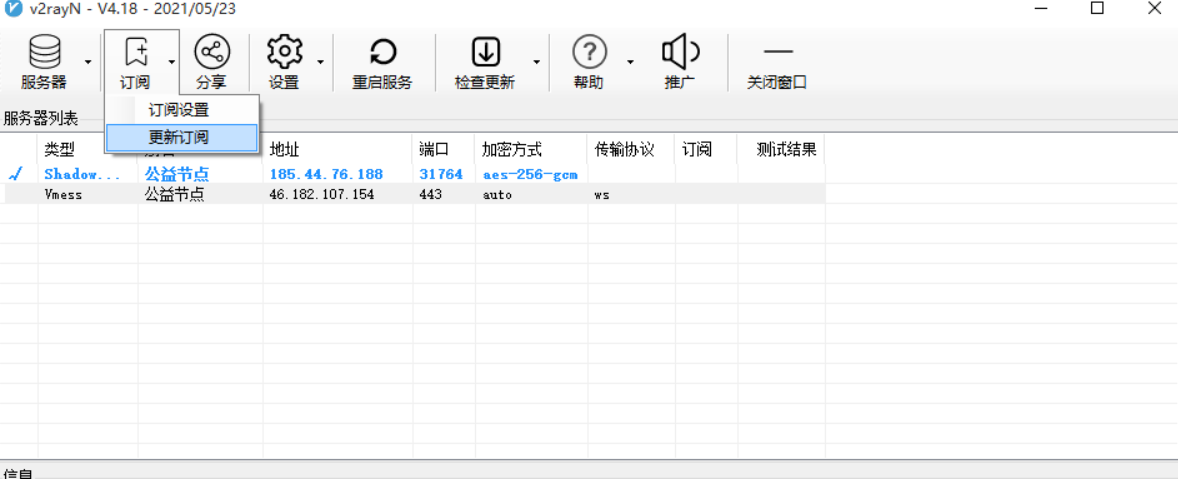The height and width of the screenshot is (479, 1178).
Task: Click port value 31764
Action: [x=441, y=174]
